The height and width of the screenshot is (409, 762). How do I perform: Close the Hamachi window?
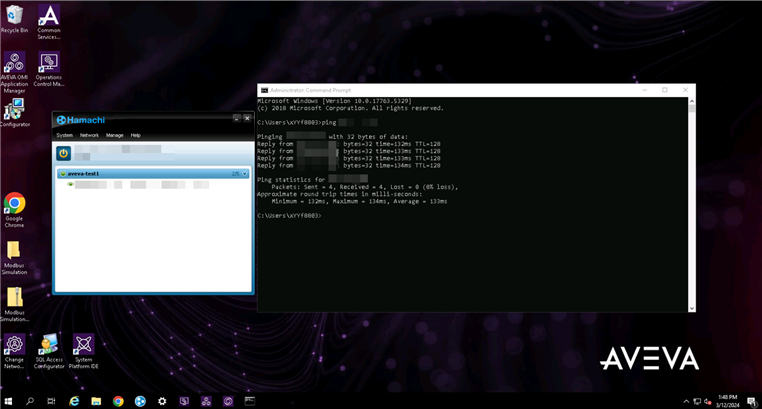tap(247, 118)
